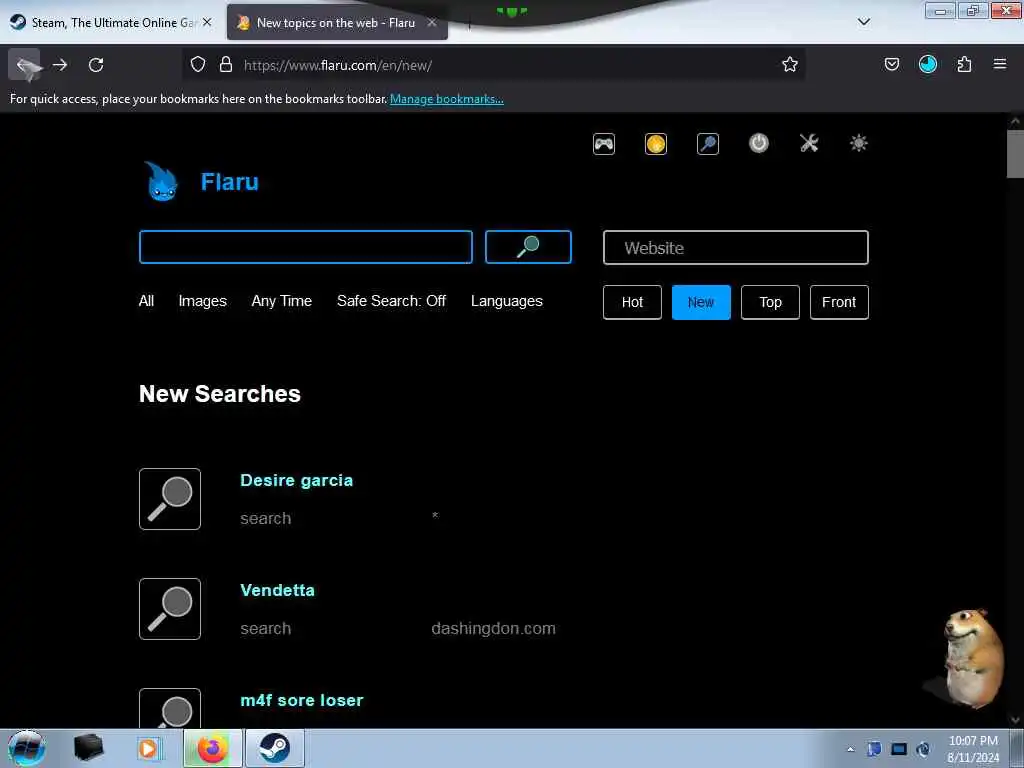This screenshot has width=1024, height=768.
Task: Open the Any Time filter dropdown
Action: [281, 301]
